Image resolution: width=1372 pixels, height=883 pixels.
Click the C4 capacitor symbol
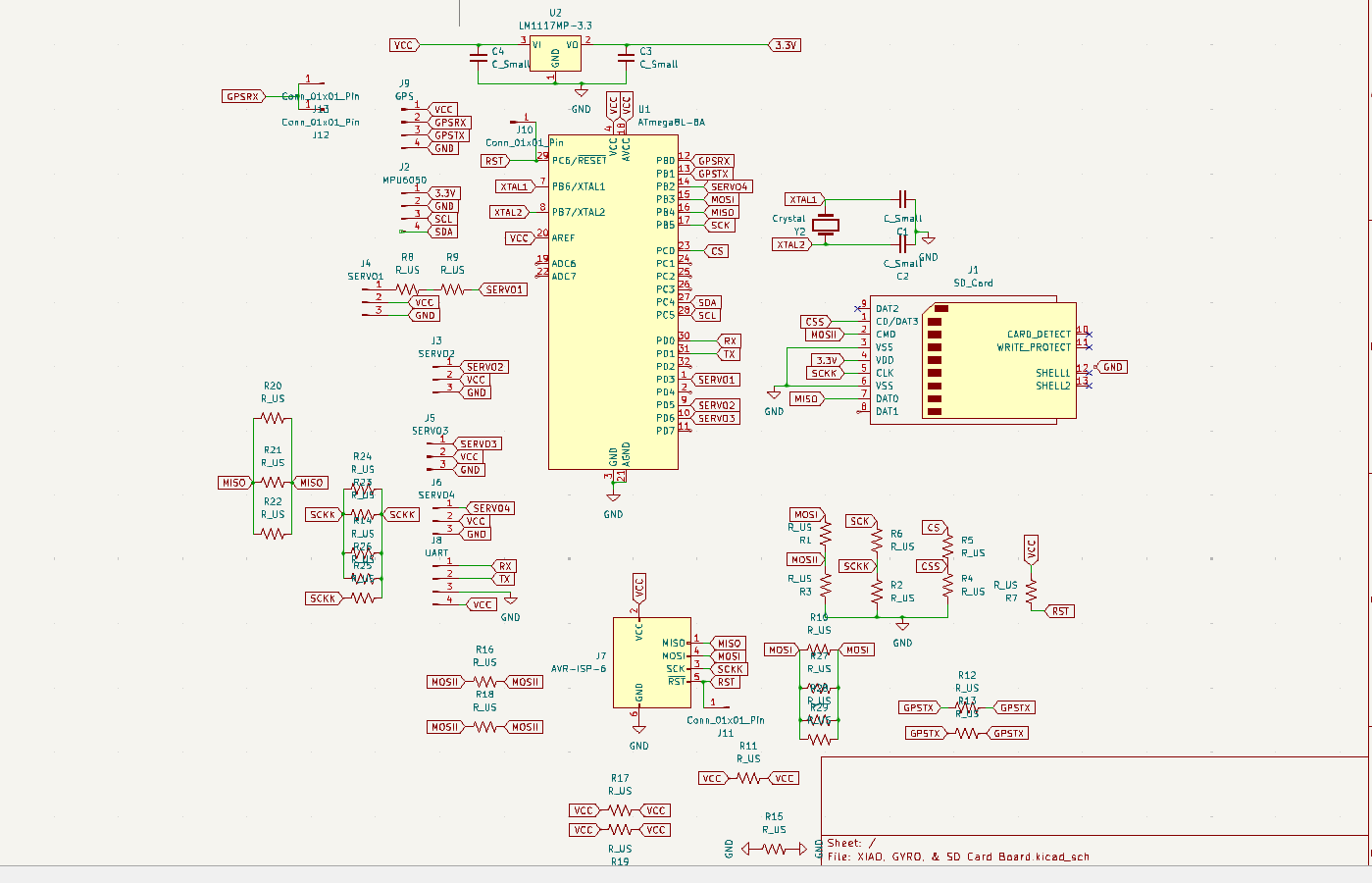[479, 57]
